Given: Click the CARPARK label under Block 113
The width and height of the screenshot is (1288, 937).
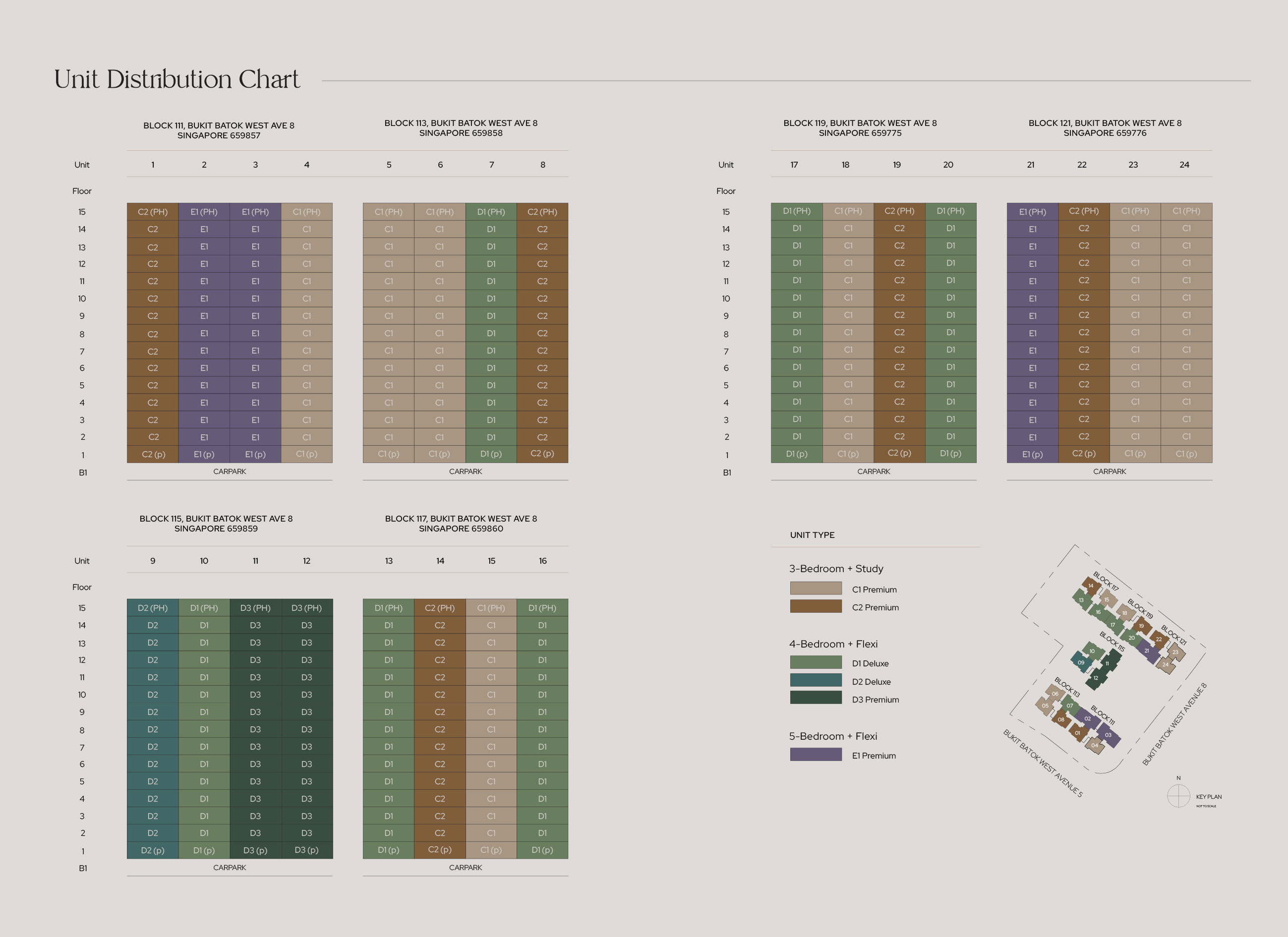Looking at the screenshot, I should pyautogui.click(x=465, y=471).
